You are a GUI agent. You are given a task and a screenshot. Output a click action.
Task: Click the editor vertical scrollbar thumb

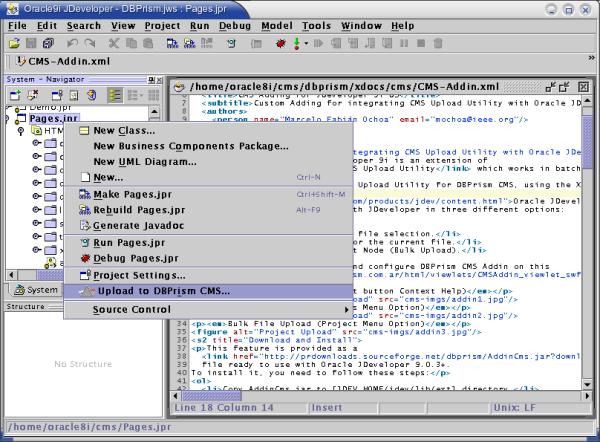coord(587,140)
